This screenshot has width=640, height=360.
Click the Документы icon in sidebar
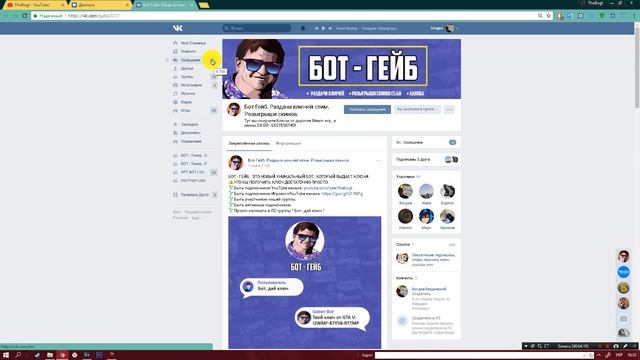175,133
